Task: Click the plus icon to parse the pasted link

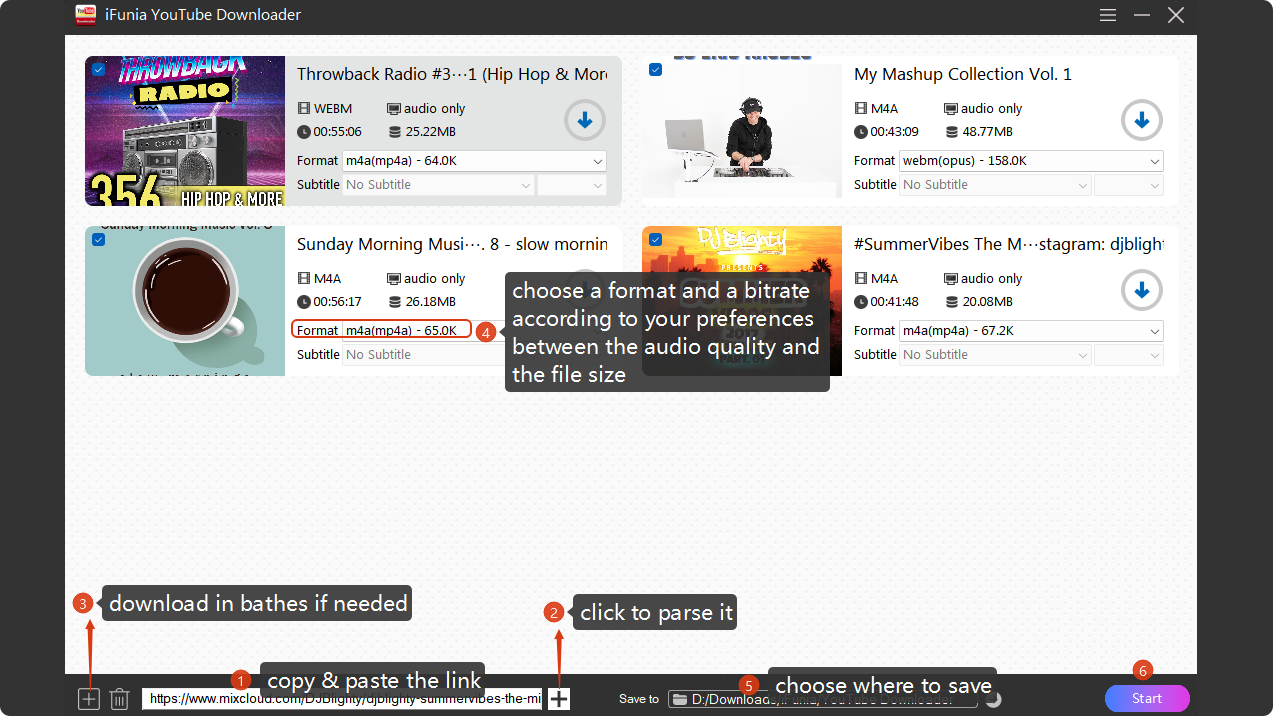Action: pos(557,698)
